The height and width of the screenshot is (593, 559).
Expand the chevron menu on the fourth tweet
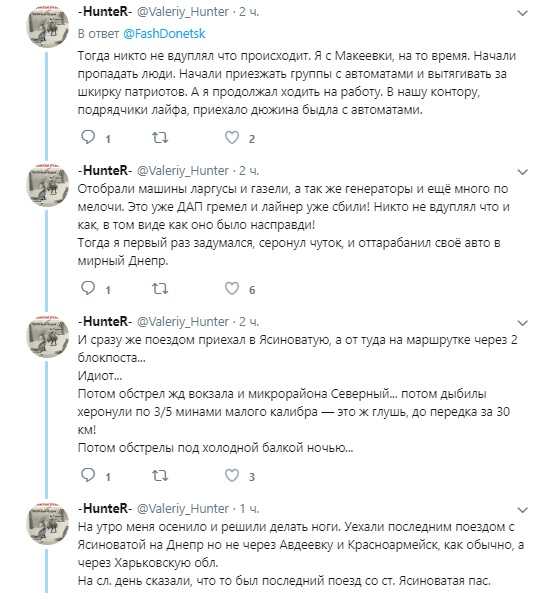(522, 510)
